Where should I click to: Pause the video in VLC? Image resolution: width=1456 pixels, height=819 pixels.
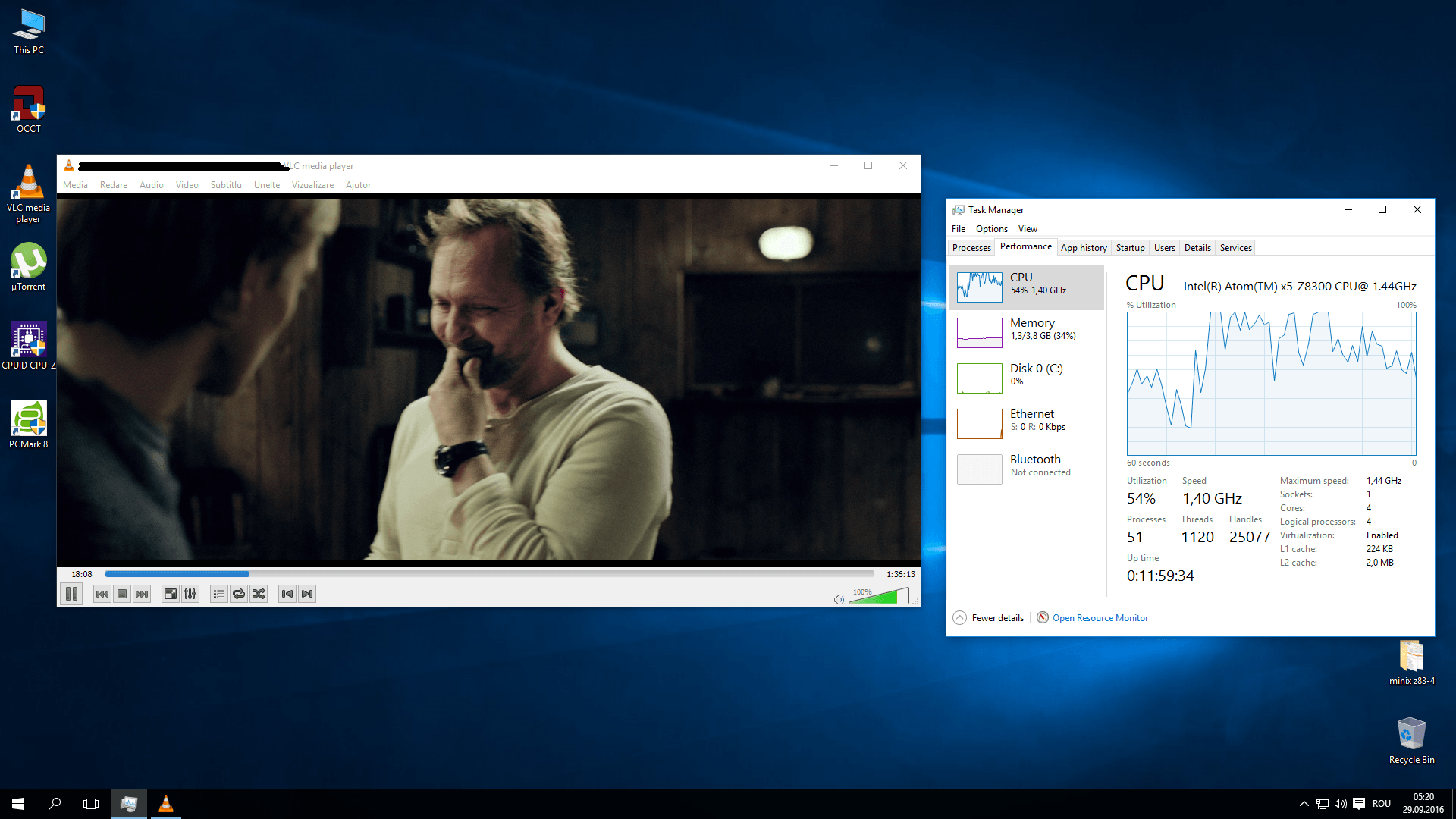71,594
